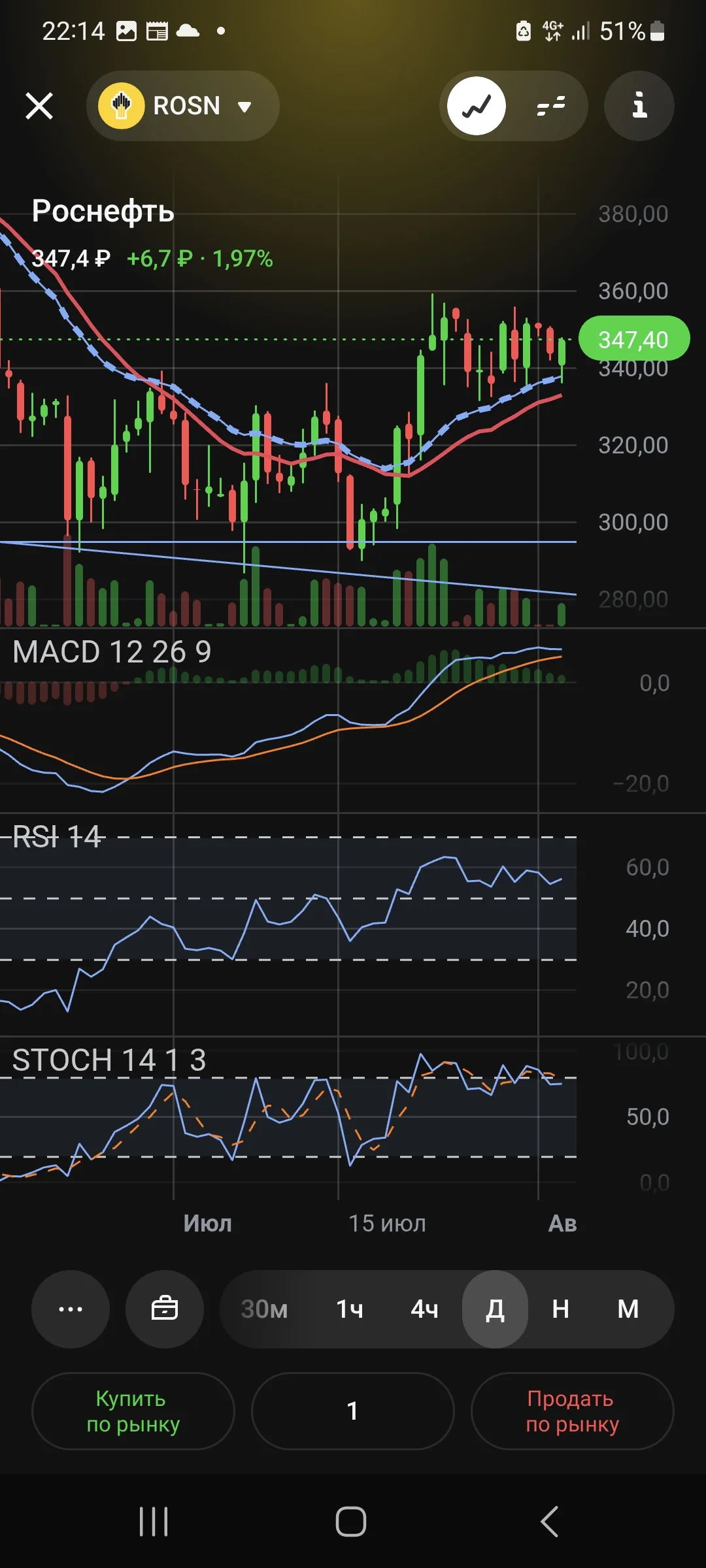Tap the gallery notification icon in status bar

point(126,31)
